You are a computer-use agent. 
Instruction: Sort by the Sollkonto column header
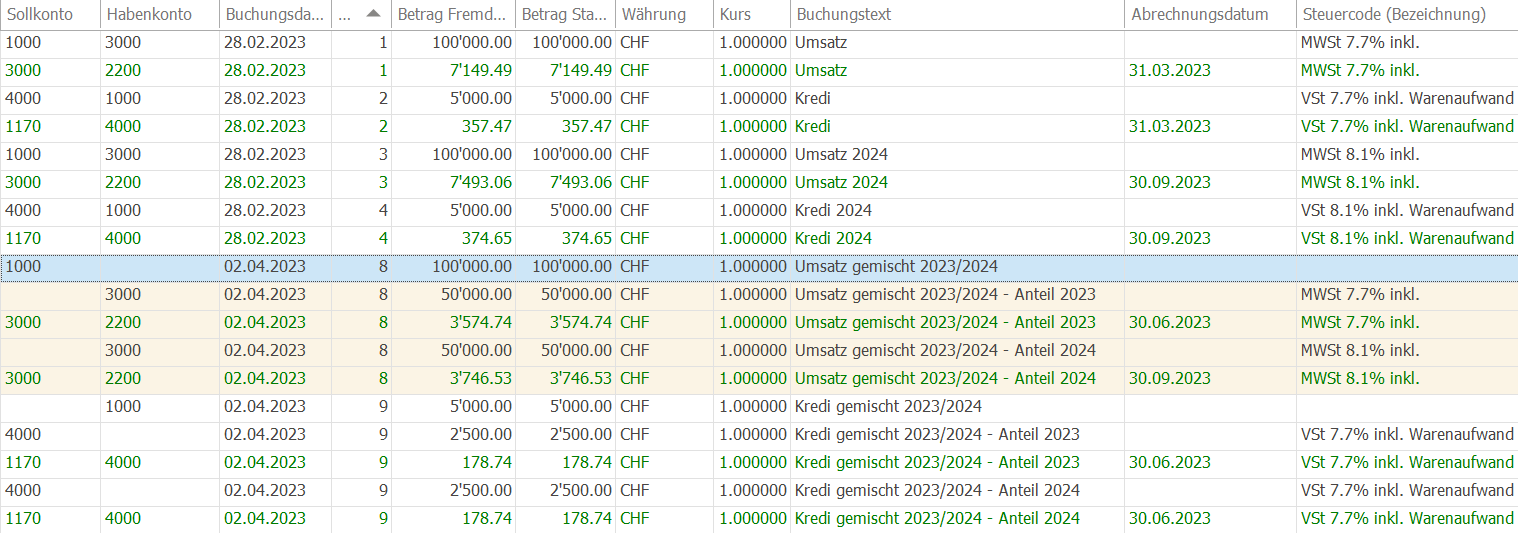tap(50, 14)
